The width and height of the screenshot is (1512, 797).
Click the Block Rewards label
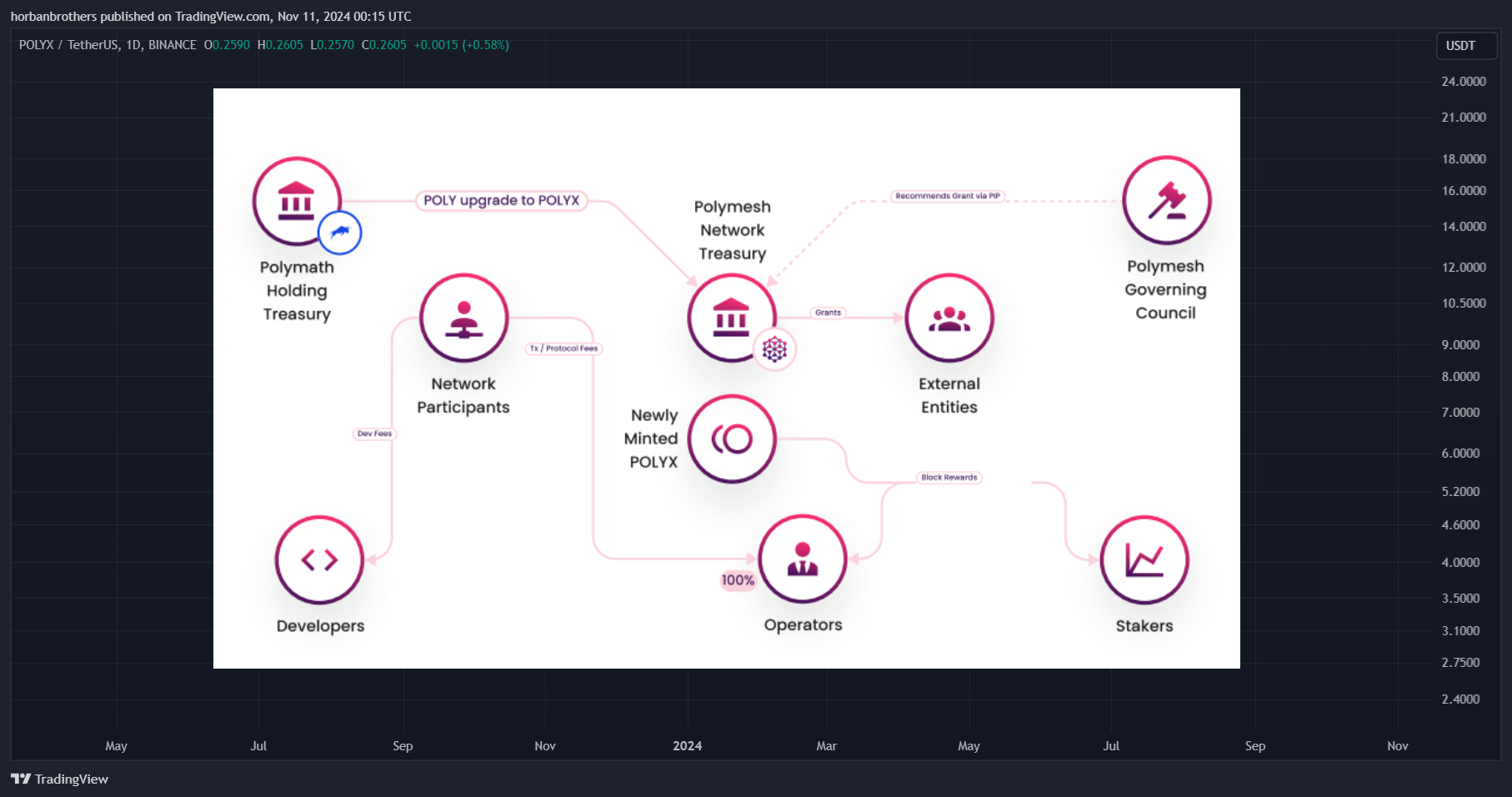point(949,478)
